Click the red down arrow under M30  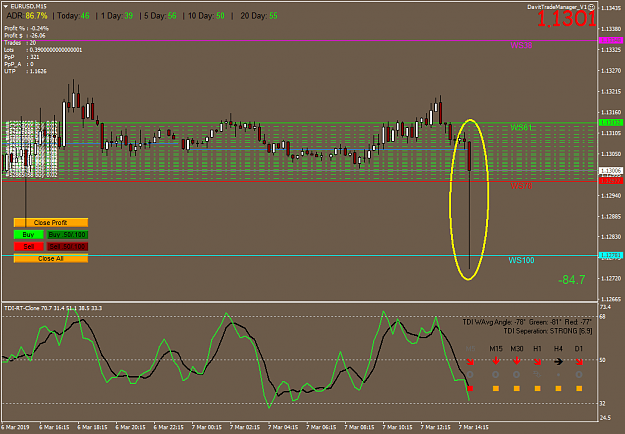517,361
